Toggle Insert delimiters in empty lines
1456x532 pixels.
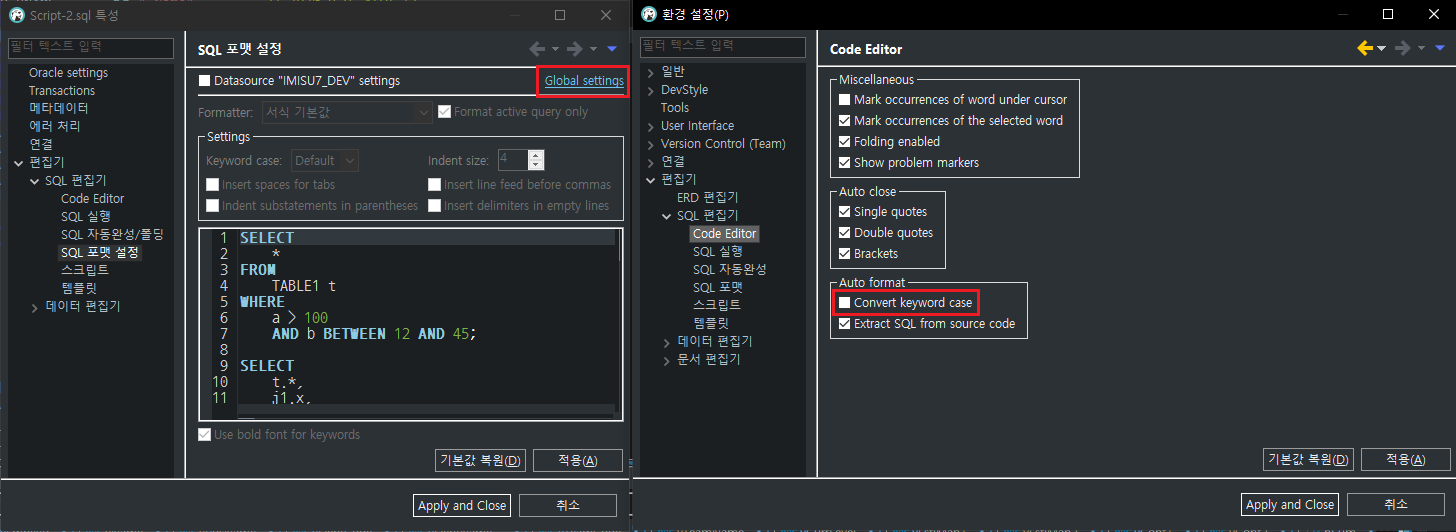(434, 206)
